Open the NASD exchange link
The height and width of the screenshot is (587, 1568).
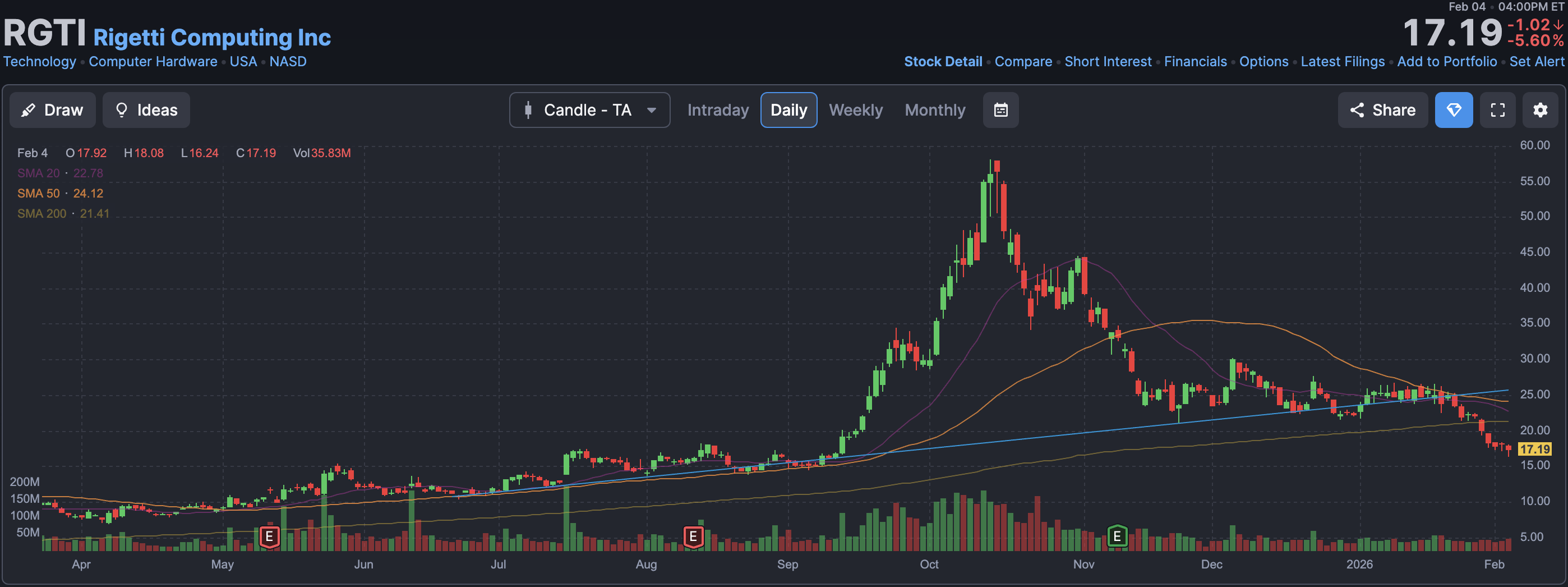pos(288,62)
